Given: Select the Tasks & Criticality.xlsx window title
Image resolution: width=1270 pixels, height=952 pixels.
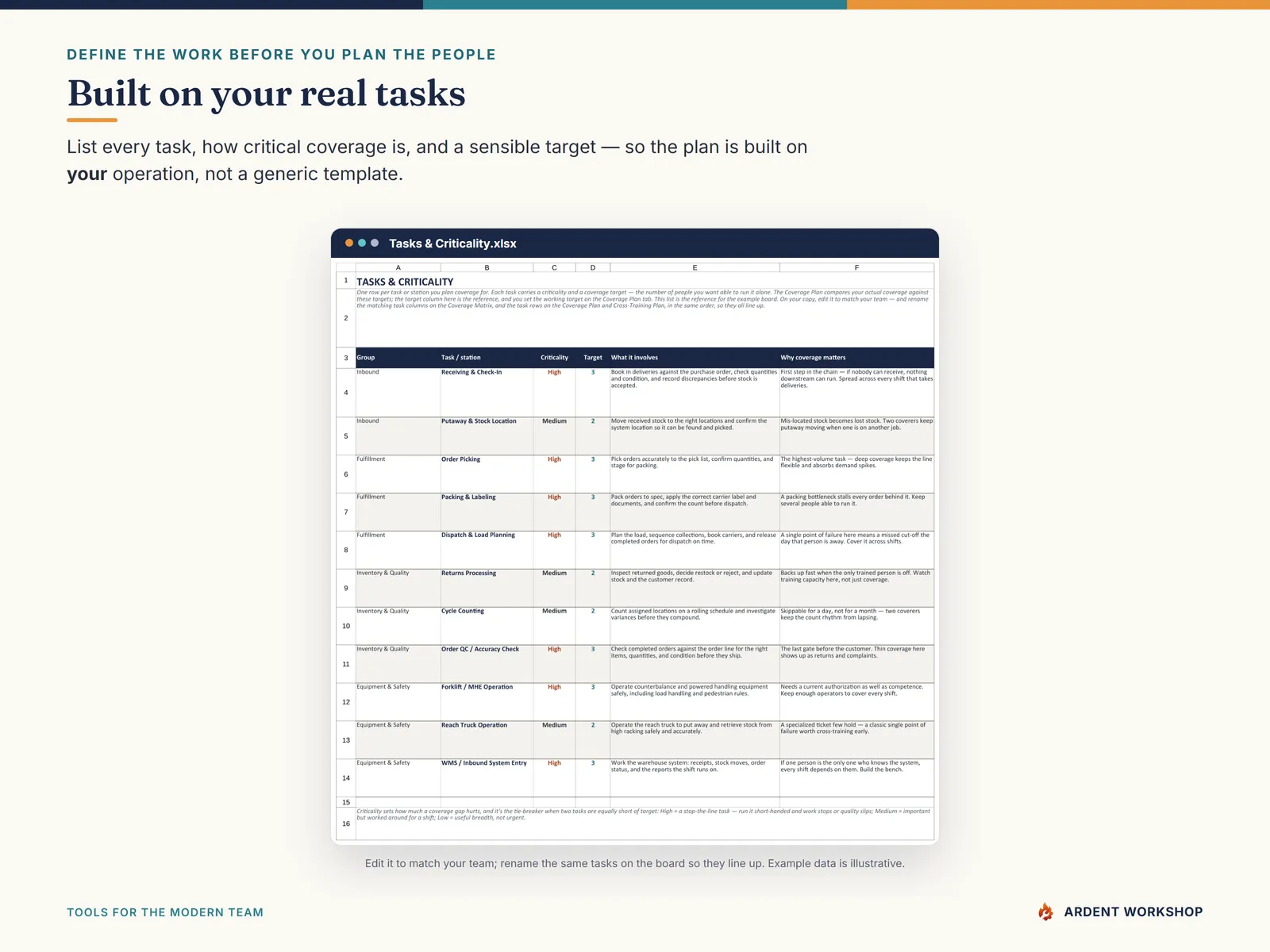Looking at the screenshot, I should [x=452, y=244].
